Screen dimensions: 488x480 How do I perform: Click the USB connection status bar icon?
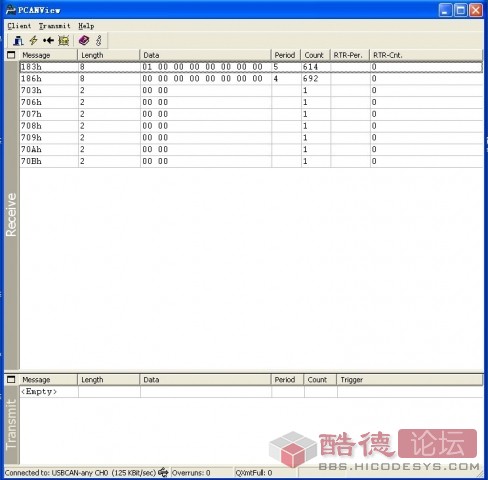coord(163,472)
